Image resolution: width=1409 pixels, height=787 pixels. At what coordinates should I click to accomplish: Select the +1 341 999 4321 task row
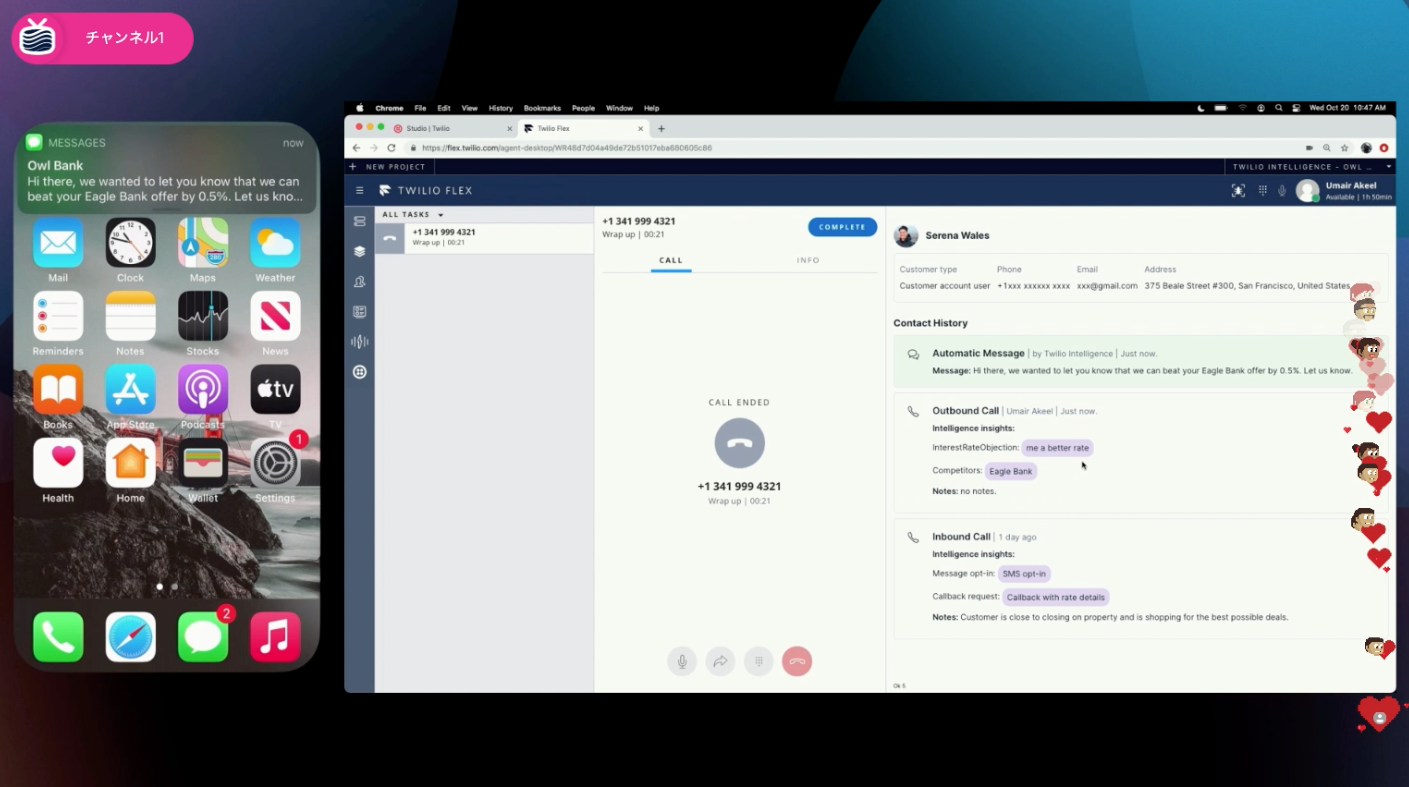click(484, 238)
